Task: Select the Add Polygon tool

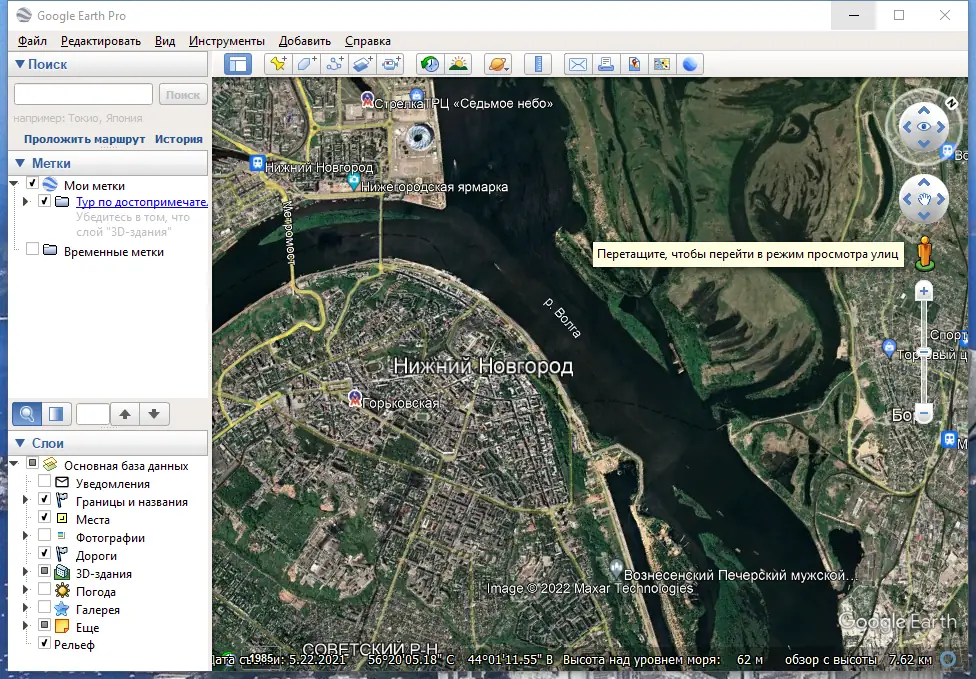Action: pyautogui.click(x=306, y=64)
